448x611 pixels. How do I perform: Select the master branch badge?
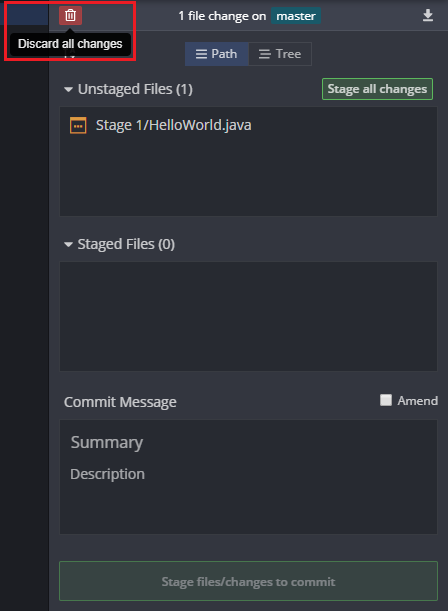(x=296, y=16)
